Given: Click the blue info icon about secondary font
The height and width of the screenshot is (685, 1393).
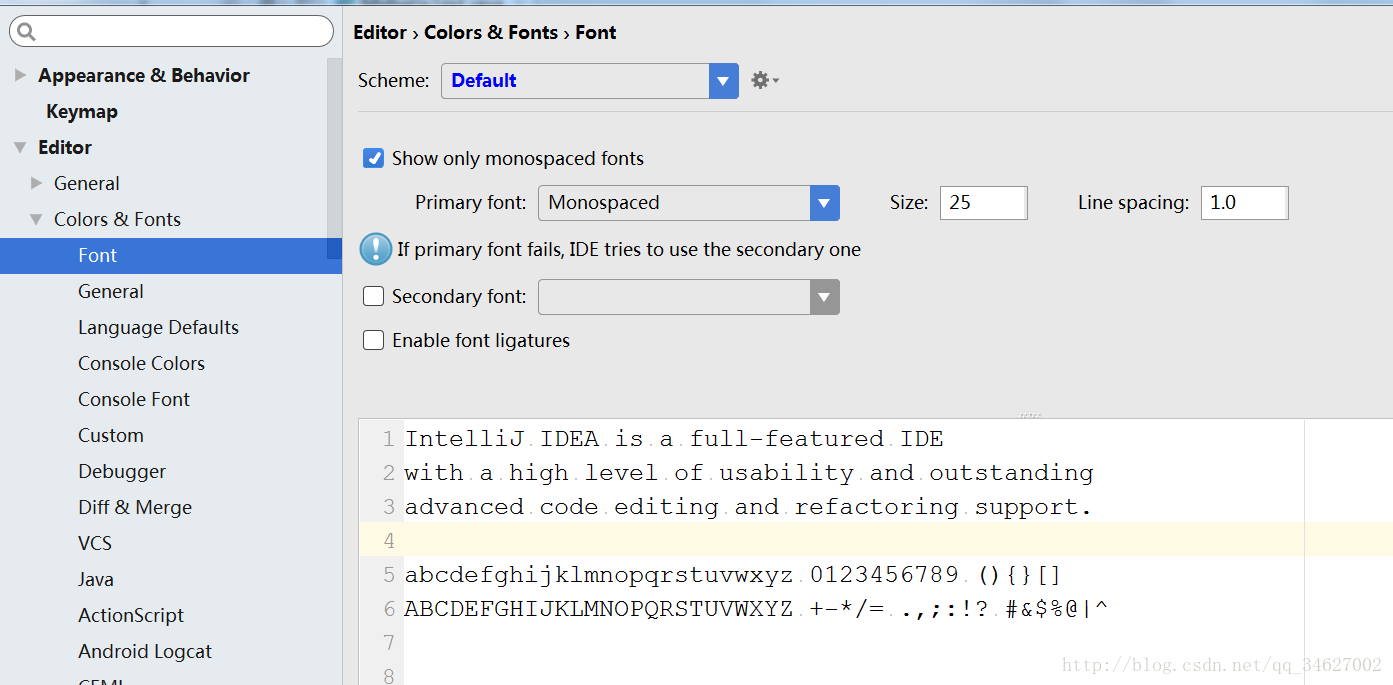Looking at the screenshot, I should [x=376, y=249].
